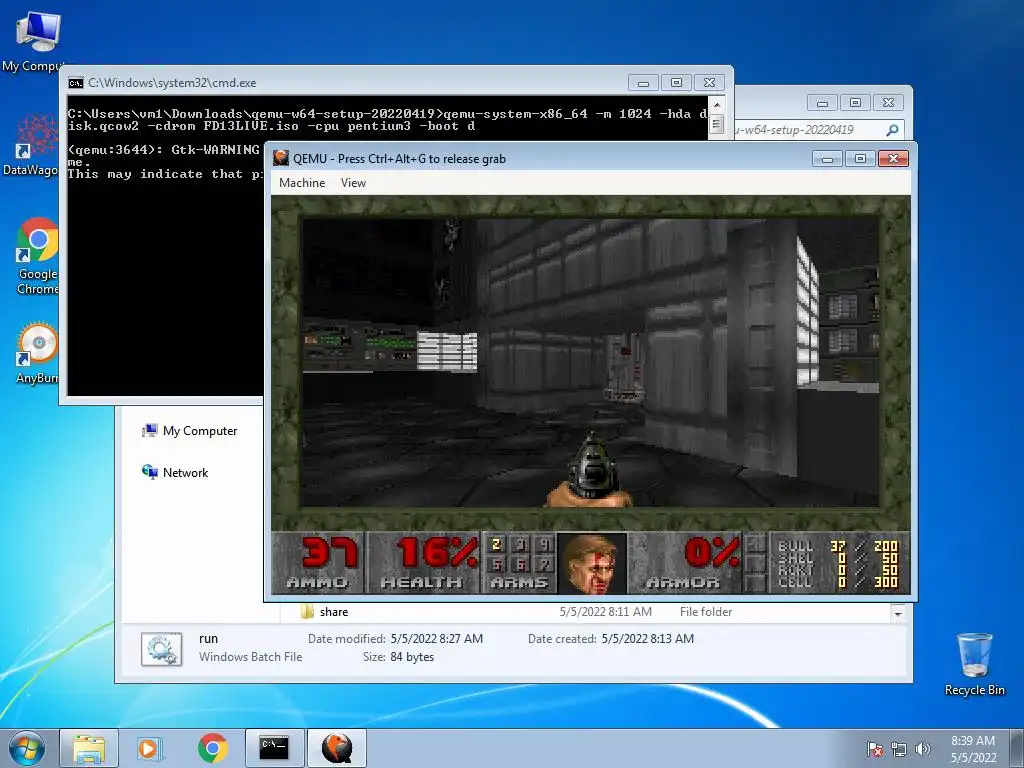1024x768 pixels.
Task: Minimize the Explorer window
Action: pyautogui.click(x=822, y=103)
